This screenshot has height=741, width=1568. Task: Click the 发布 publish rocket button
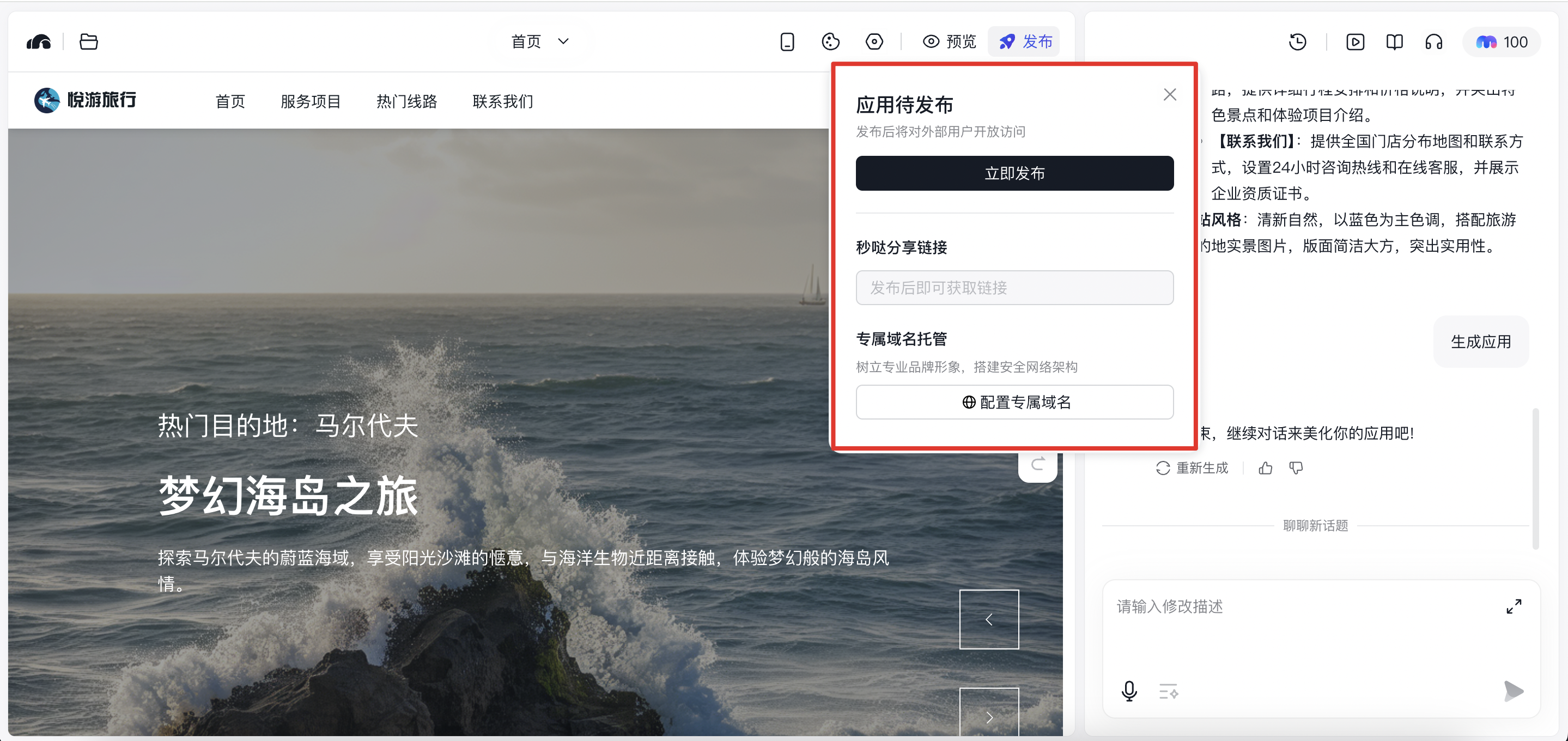pyautogui.click(x=1024, y=41)
